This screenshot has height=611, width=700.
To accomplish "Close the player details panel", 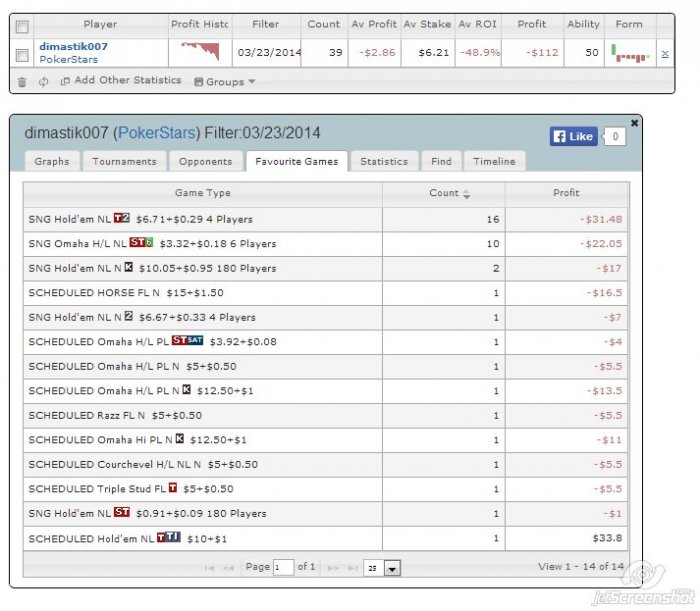I will point(634,122).
